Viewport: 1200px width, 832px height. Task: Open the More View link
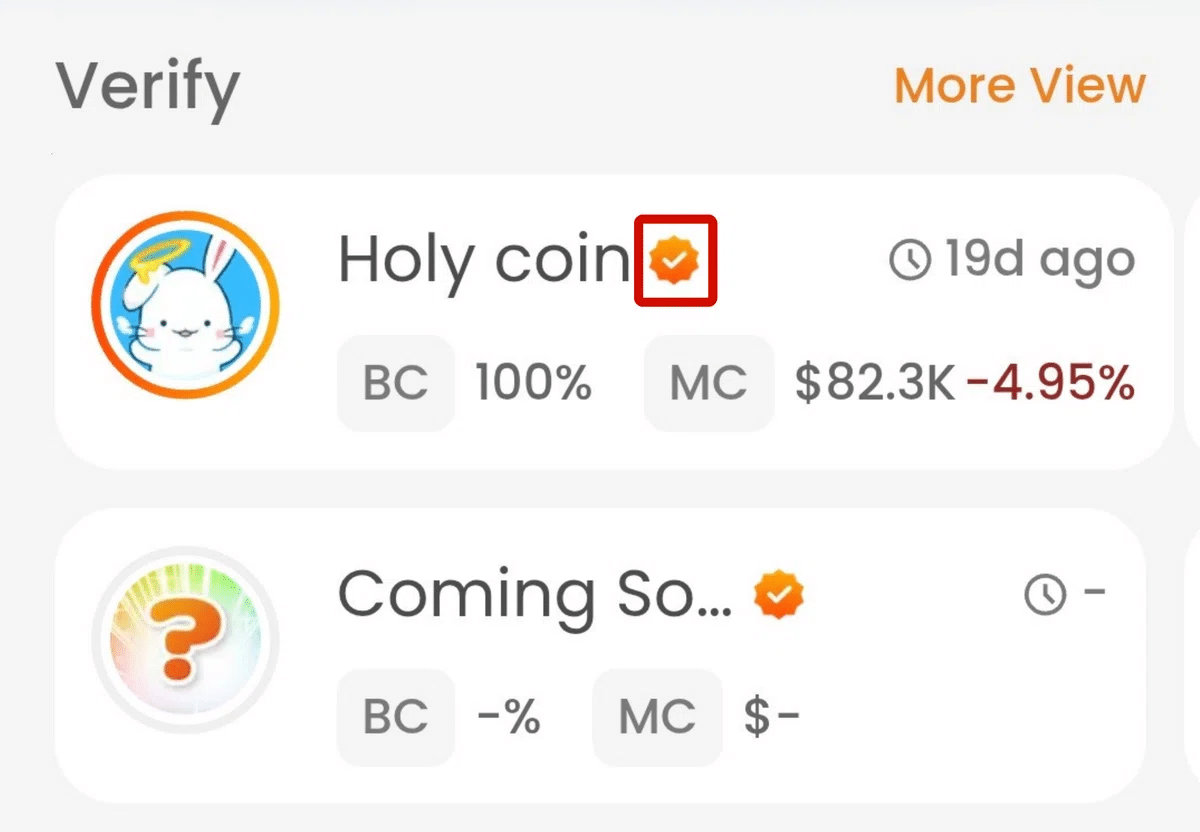click(1019, 86)
